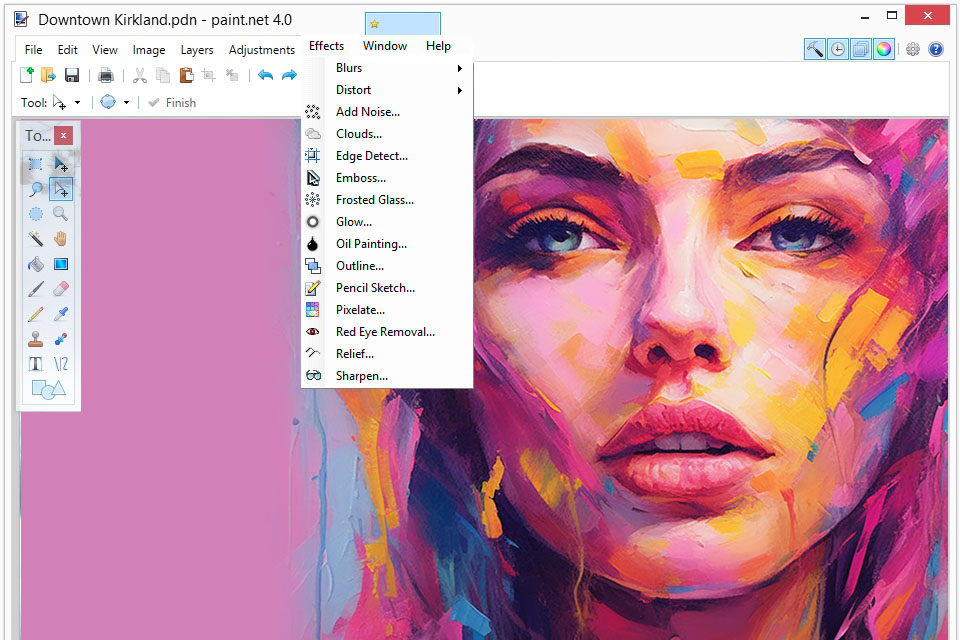Click the Paste clipboard icon

186,75
